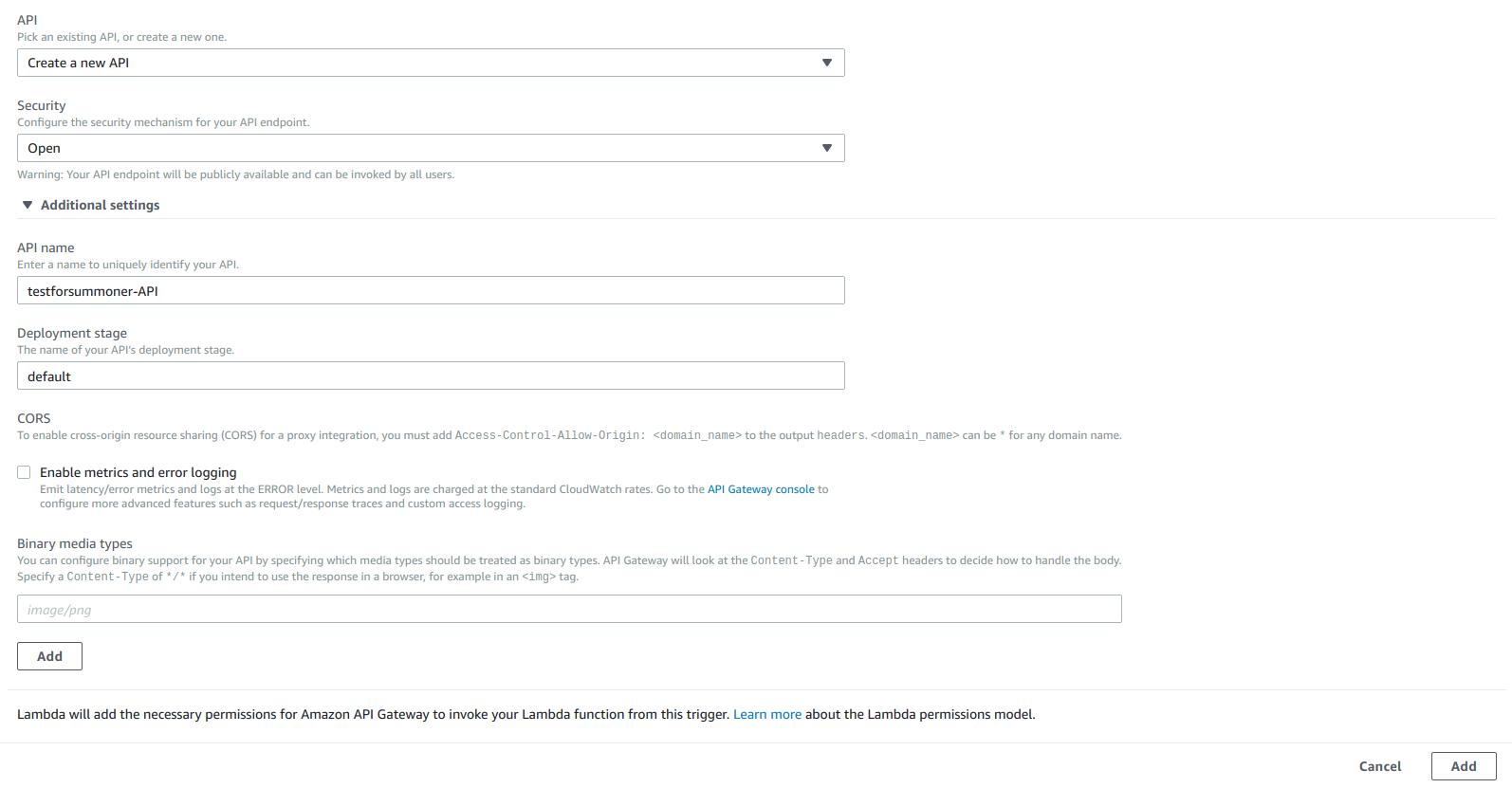Viewport: 1512px width, 788px height.
Task: Click the arrow icon on the API dropdown
Action: pyautogui.click(x=826, y=63)
